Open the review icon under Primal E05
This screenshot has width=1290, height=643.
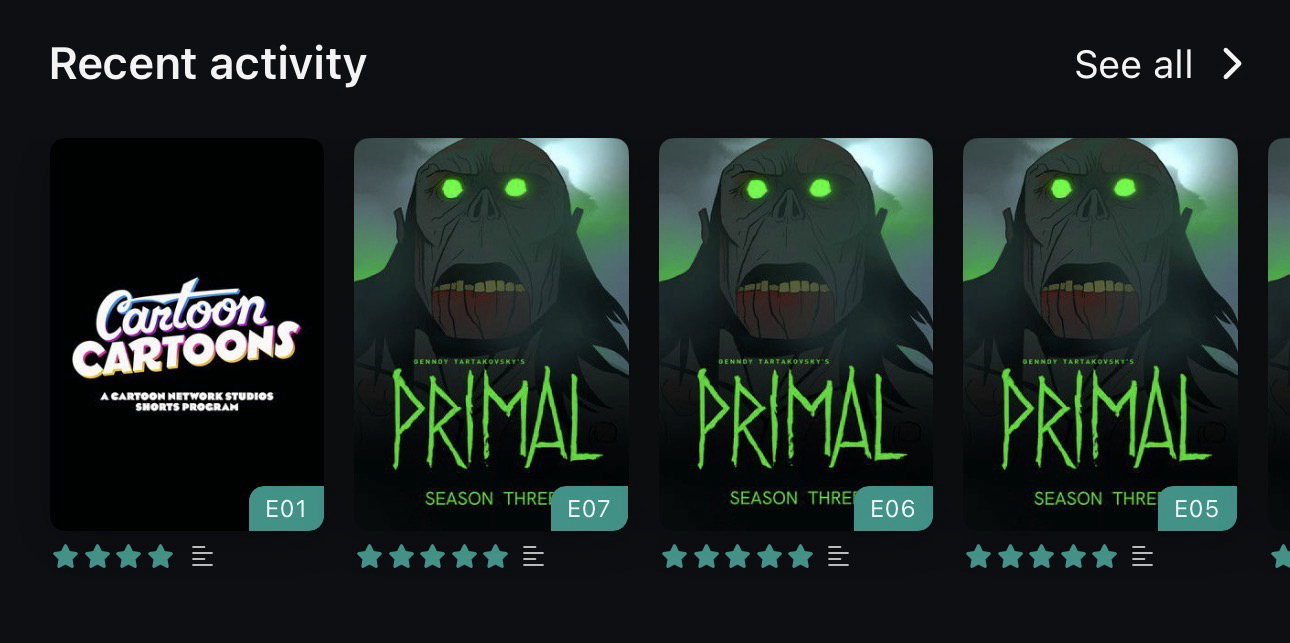[1142, 557]
